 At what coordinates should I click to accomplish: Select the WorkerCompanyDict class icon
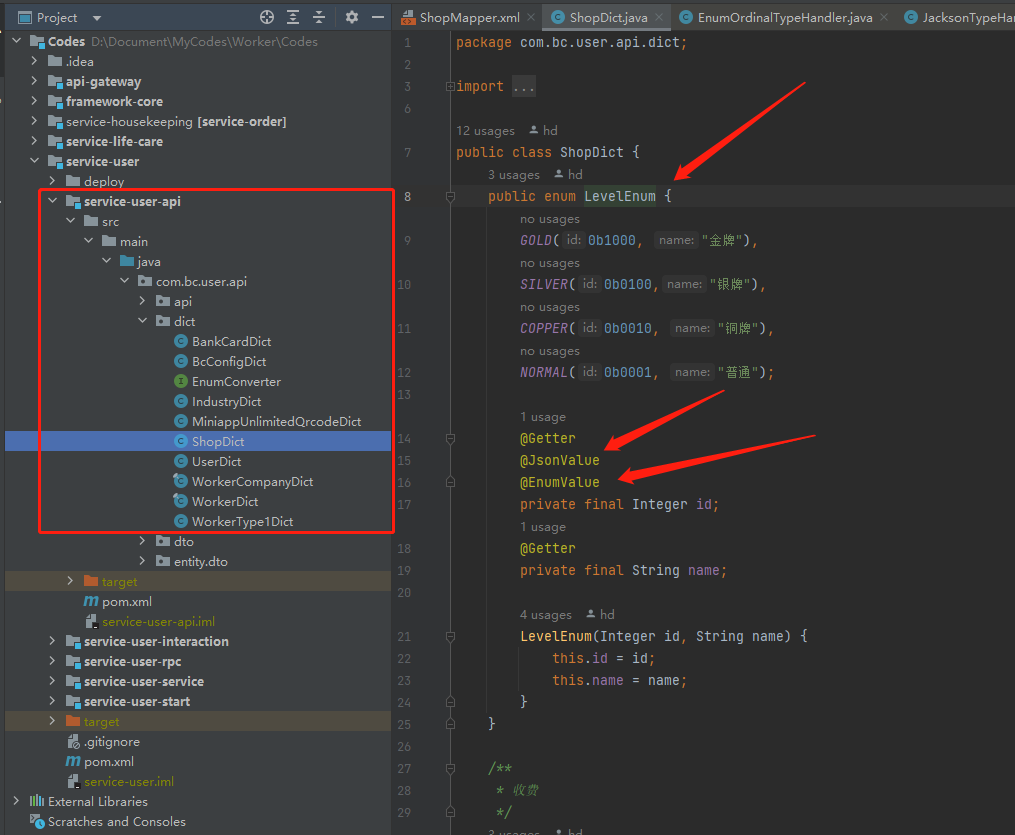point(181,481)
